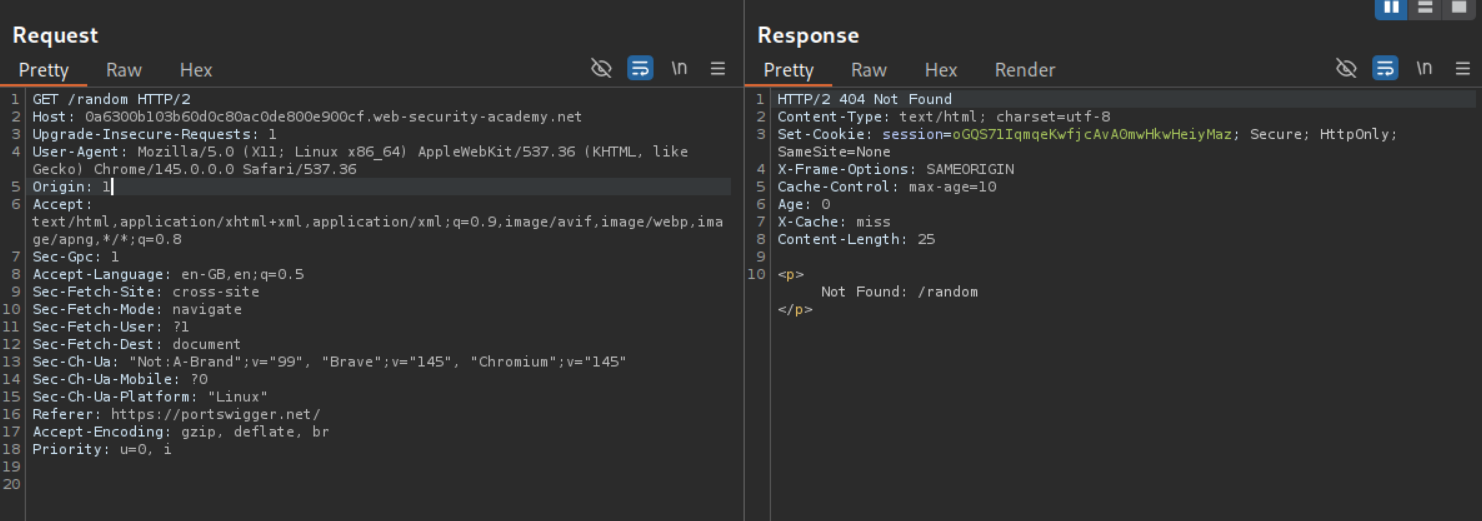
Task: Select the Response Pretty tab
Action: pos(788,70)
